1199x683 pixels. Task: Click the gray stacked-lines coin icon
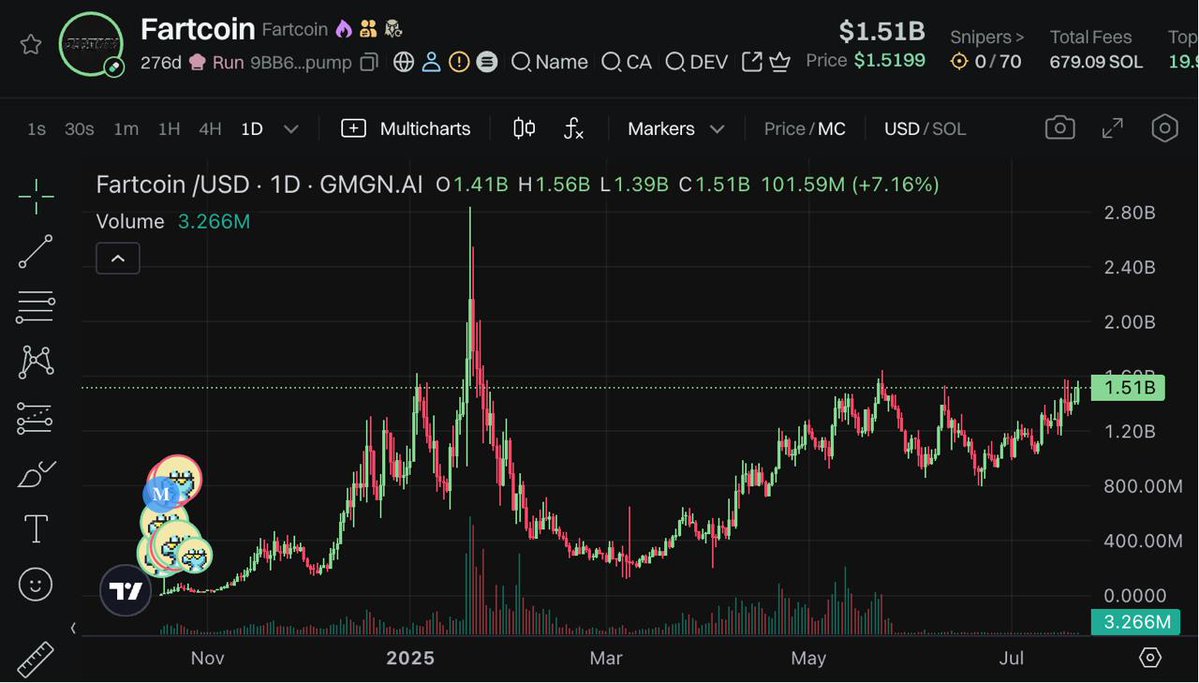tap(487, 62)
